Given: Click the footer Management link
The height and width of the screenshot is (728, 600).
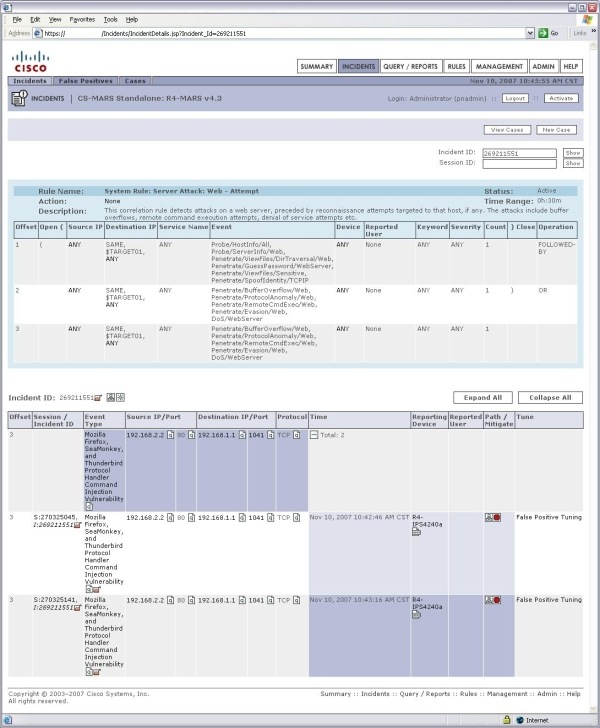Looking at the screenshot, I should click(507, 694).
